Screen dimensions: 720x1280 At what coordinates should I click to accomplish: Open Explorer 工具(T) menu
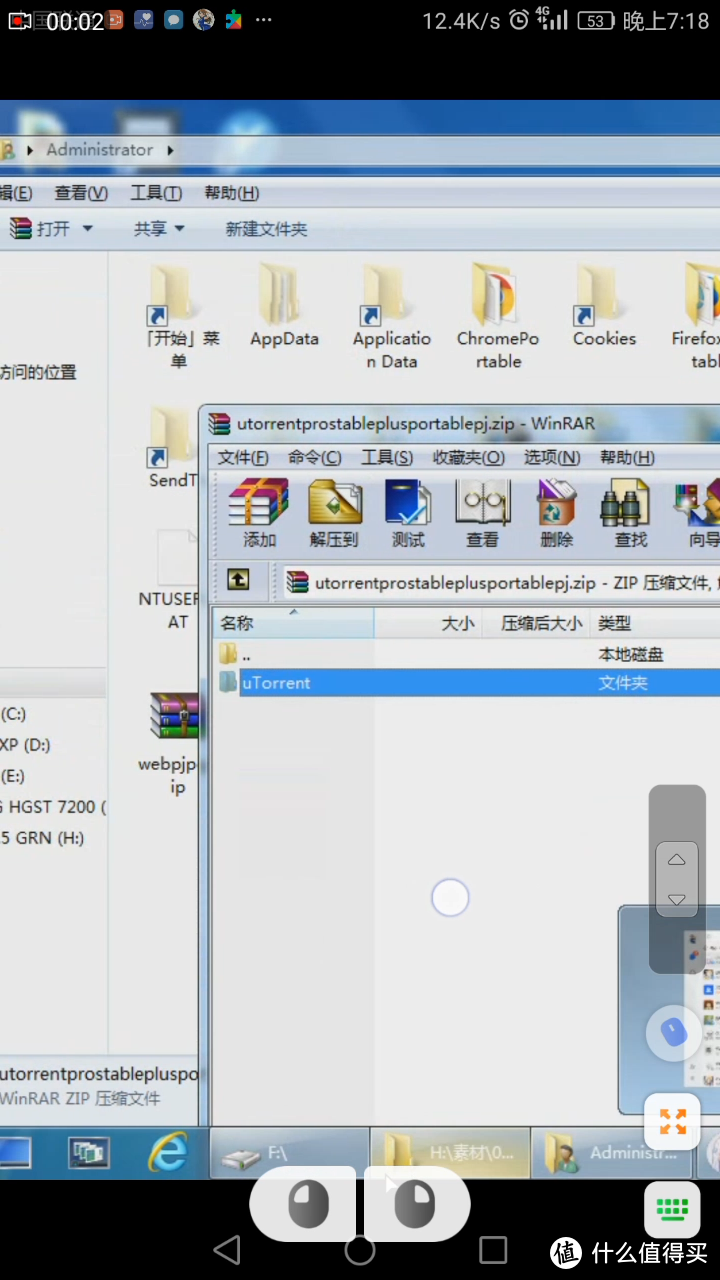pyautogui.click(x=156, y=193)
